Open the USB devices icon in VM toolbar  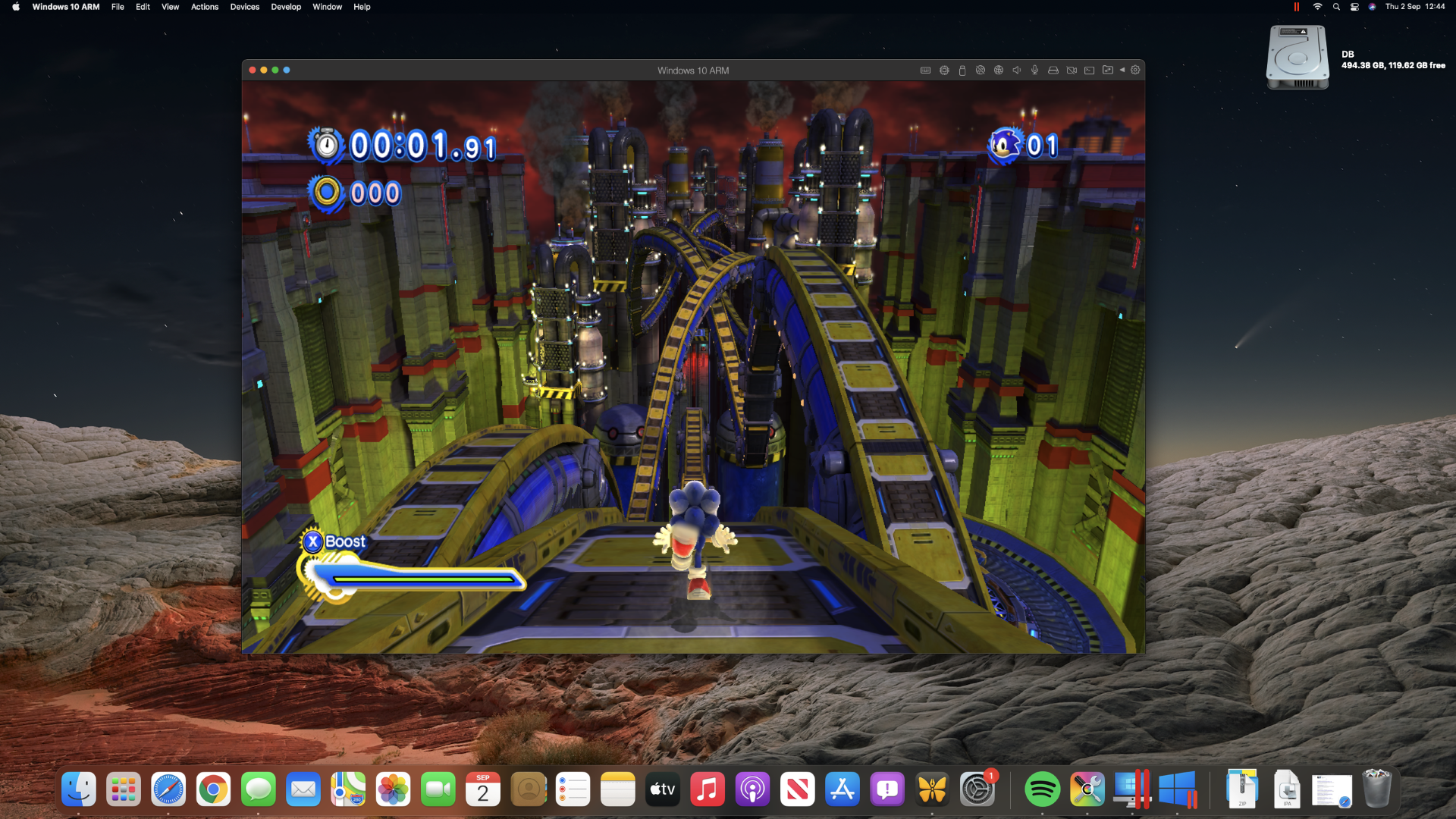(x=962, y=71)
